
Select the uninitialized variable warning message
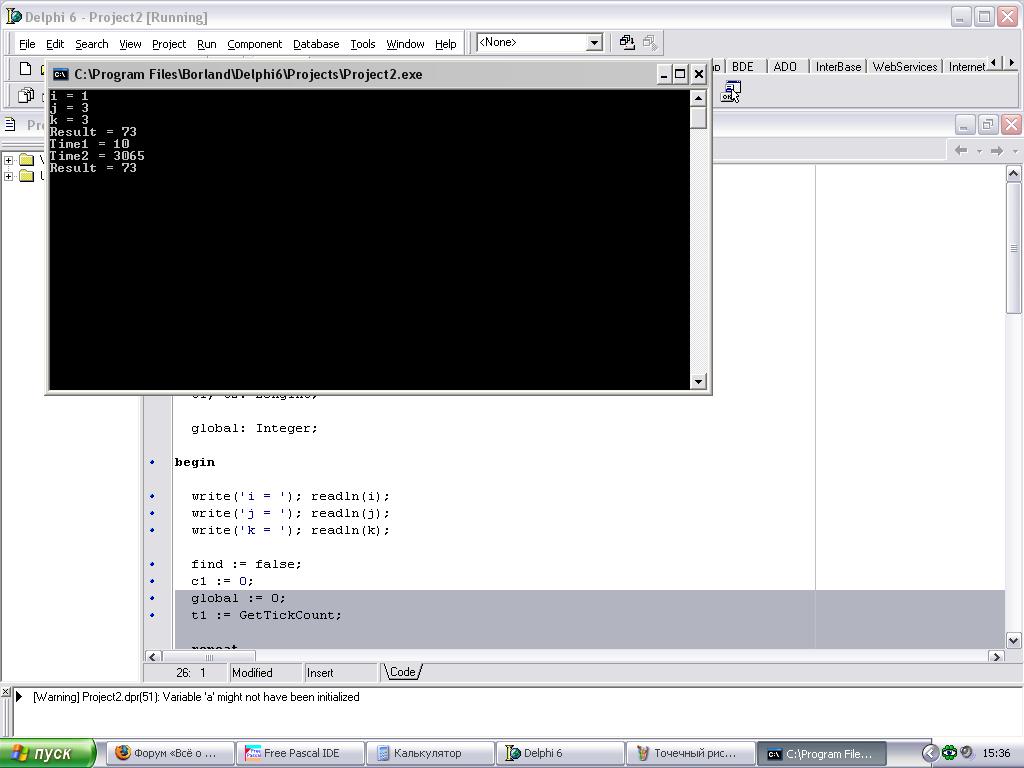pyautogui.click(x=196, y=697)
